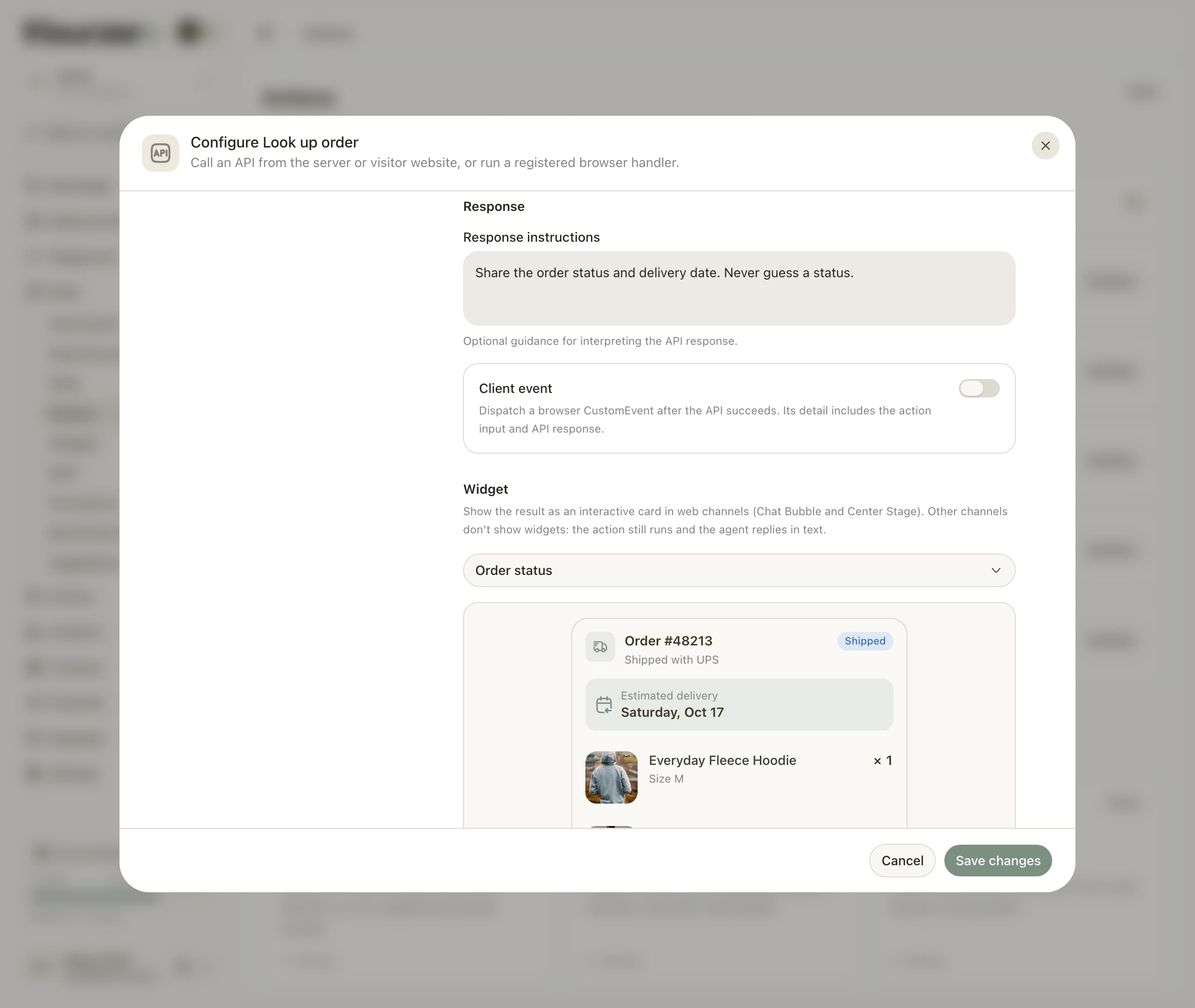Viewport: 1195px width, 1008px height.
Task: Click the API icon in dialog header
Action: tap(161, 153)
